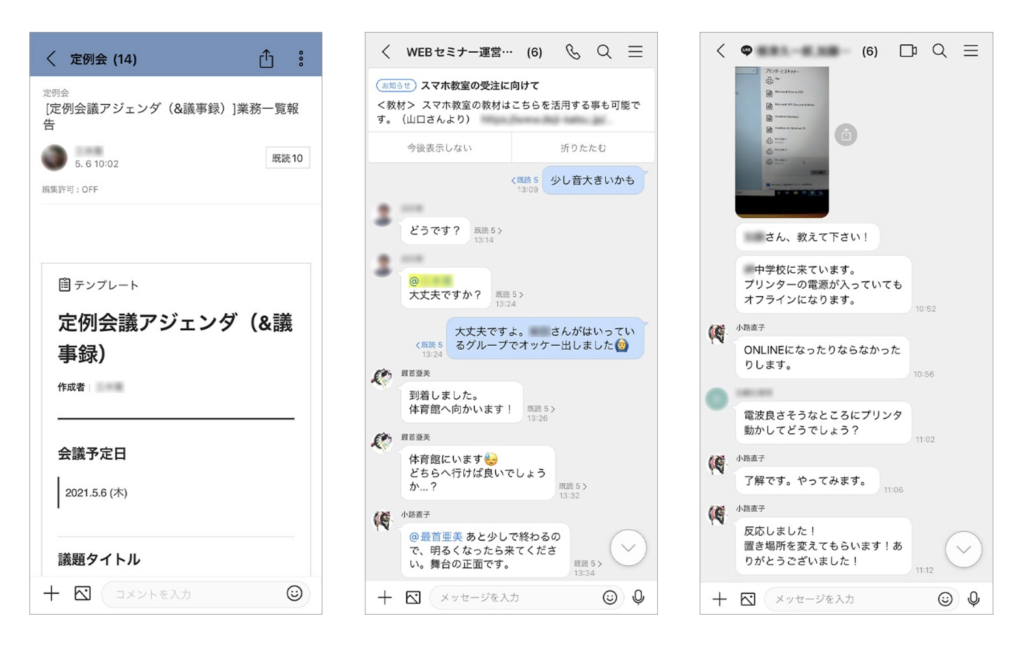Screen dimensions: 1024x646
Task: Collapse the announcement with 折りたたむ
Action: (583, 147)
